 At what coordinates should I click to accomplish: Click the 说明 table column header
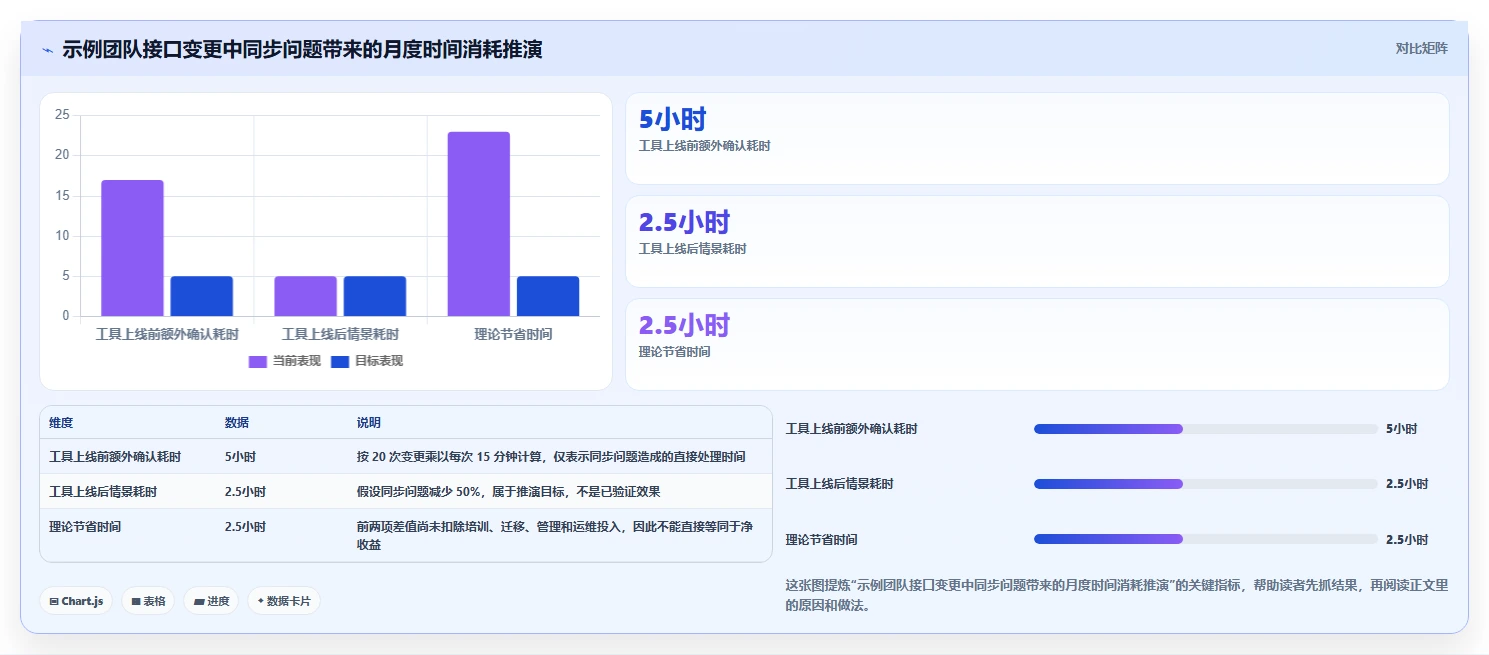(x=369, y=423)
